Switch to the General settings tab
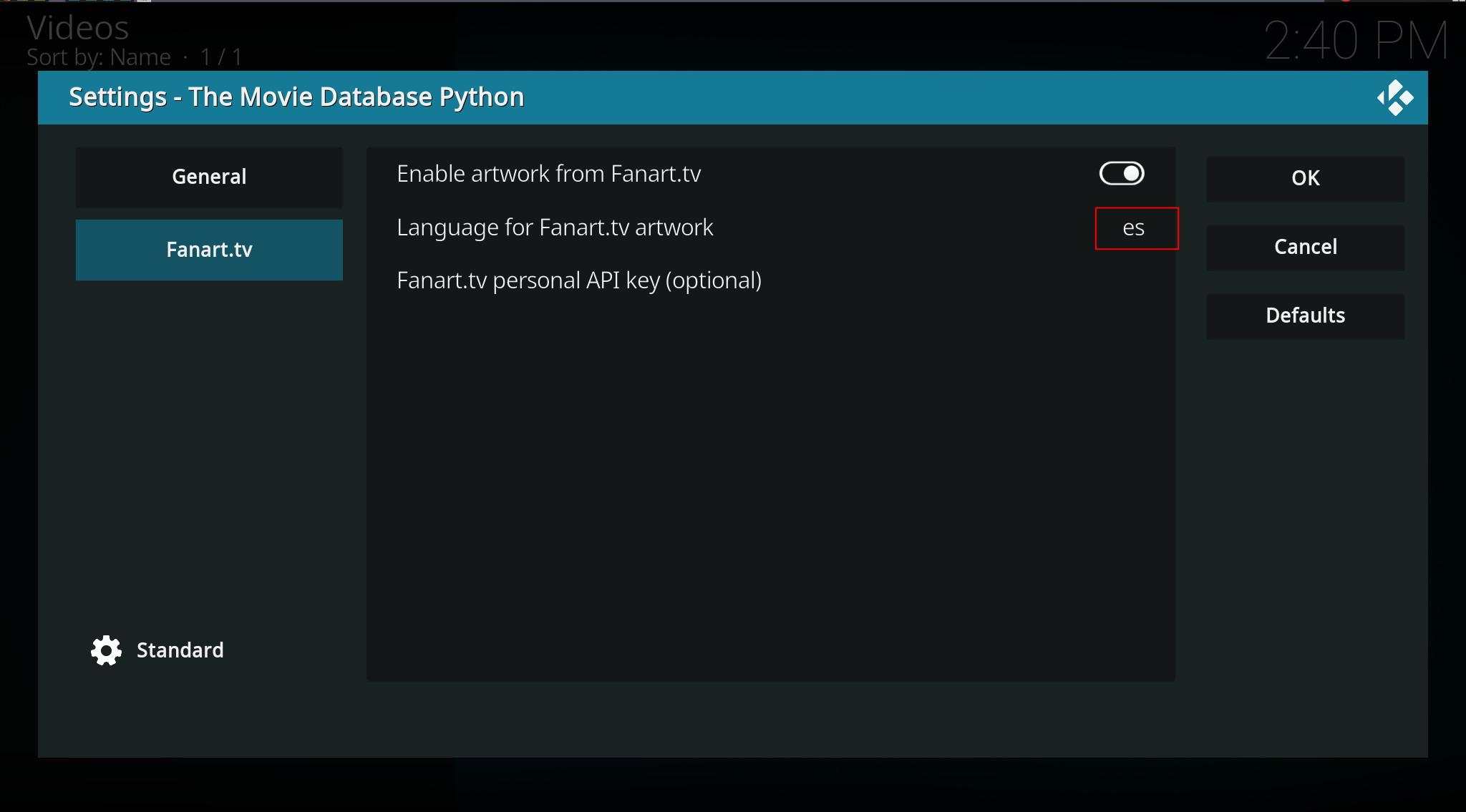The width and height of the screenshot is (1466, 812). point(209,177)
